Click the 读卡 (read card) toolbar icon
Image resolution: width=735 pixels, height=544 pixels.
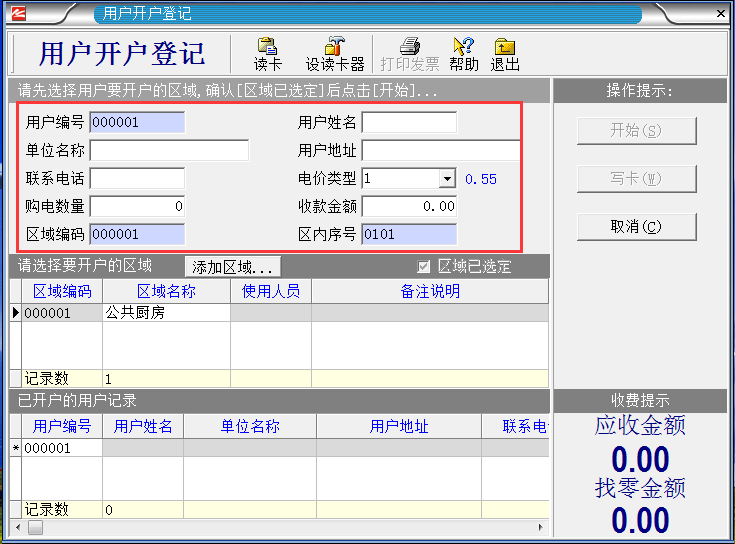coord(267,54)
